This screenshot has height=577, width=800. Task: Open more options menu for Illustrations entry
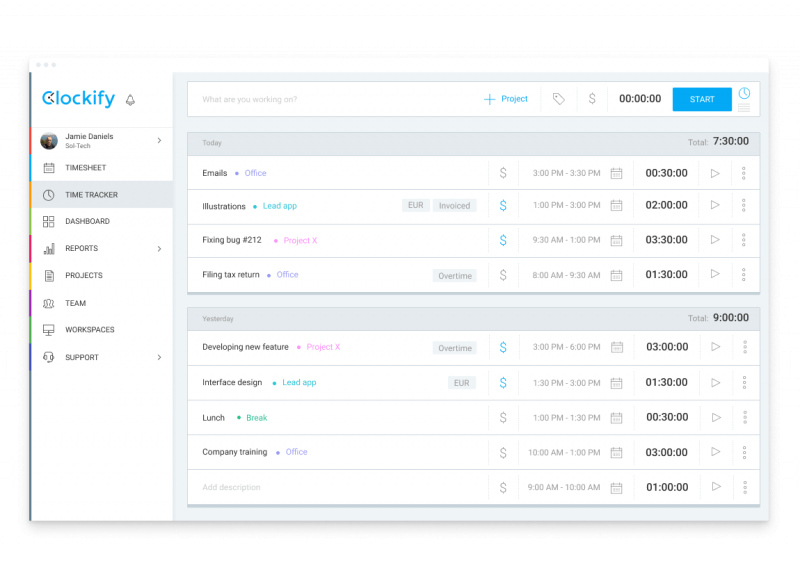pos(743,205)
